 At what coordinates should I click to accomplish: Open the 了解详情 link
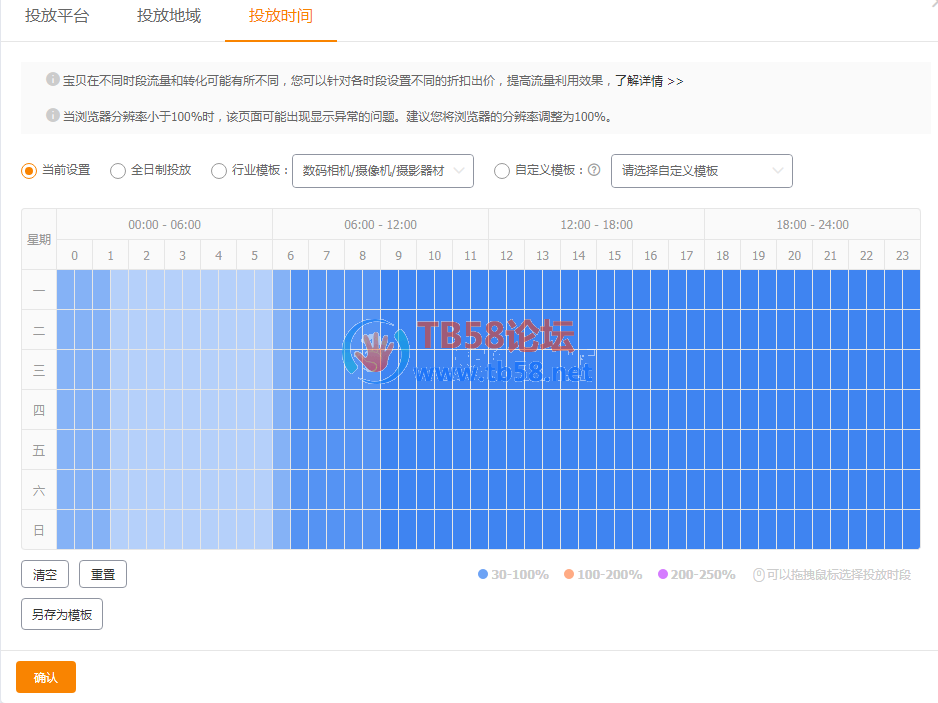point(648,81)
